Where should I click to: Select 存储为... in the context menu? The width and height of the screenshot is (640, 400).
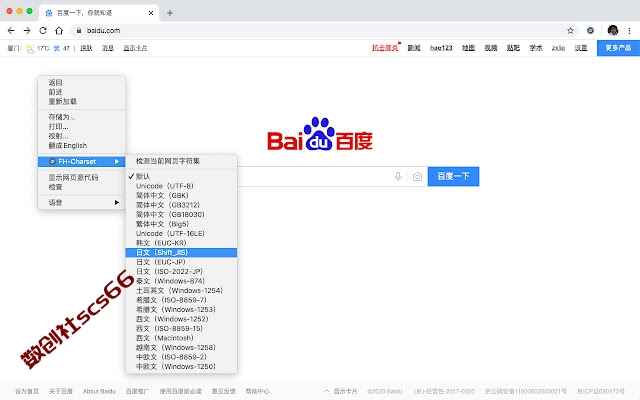(x=81, y=117)
